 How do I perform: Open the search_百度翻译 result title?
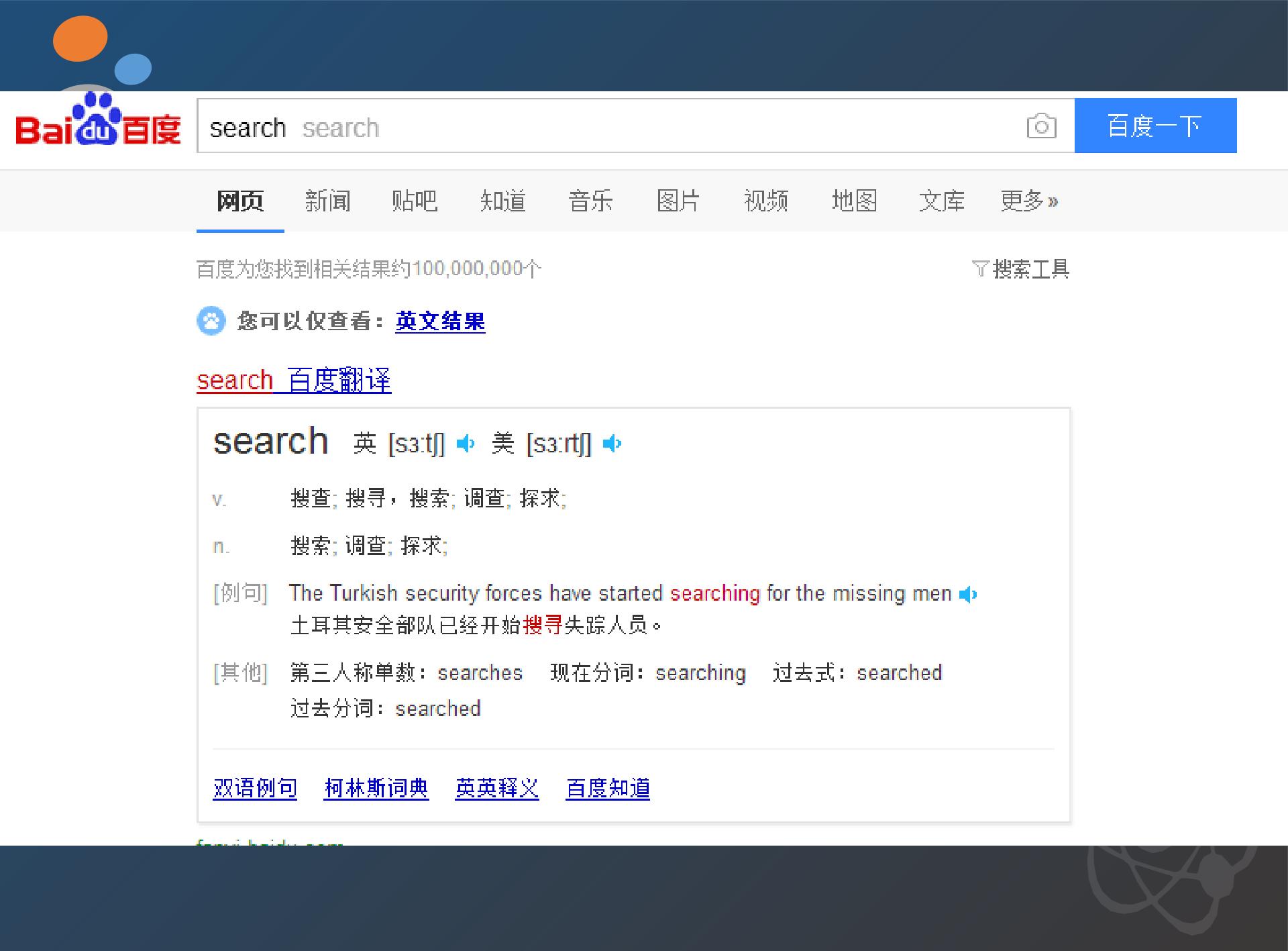pos(294,380)
